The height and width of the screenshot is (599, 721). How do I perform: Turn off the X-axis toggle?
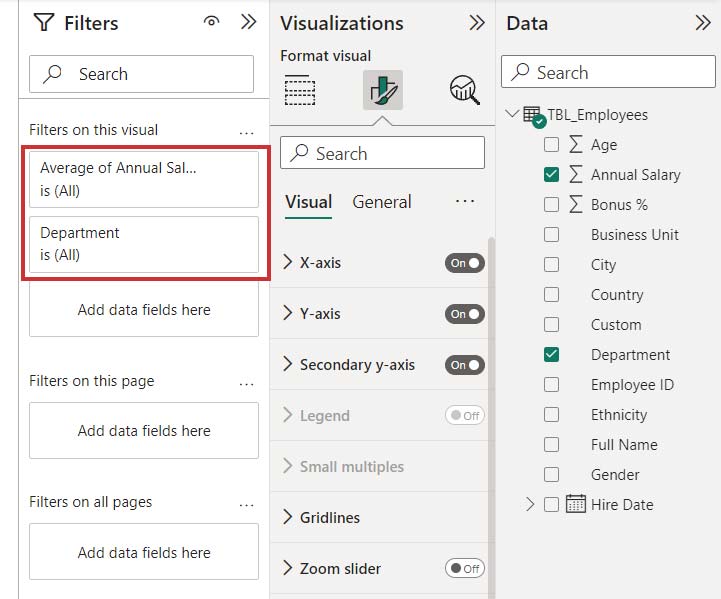tap(465, 263)
